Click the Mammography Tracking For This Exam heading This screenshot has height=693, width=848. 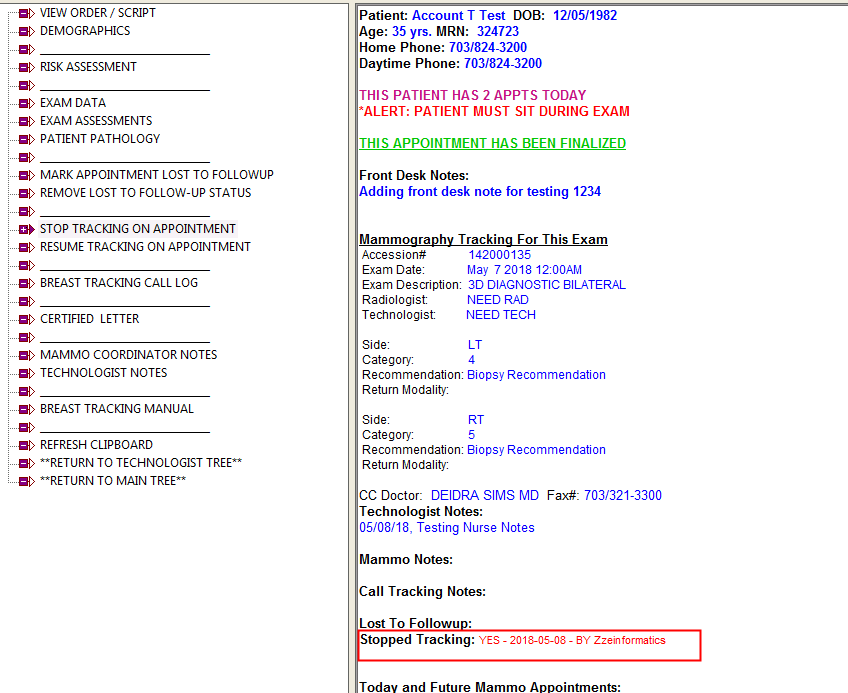[483, 239]
